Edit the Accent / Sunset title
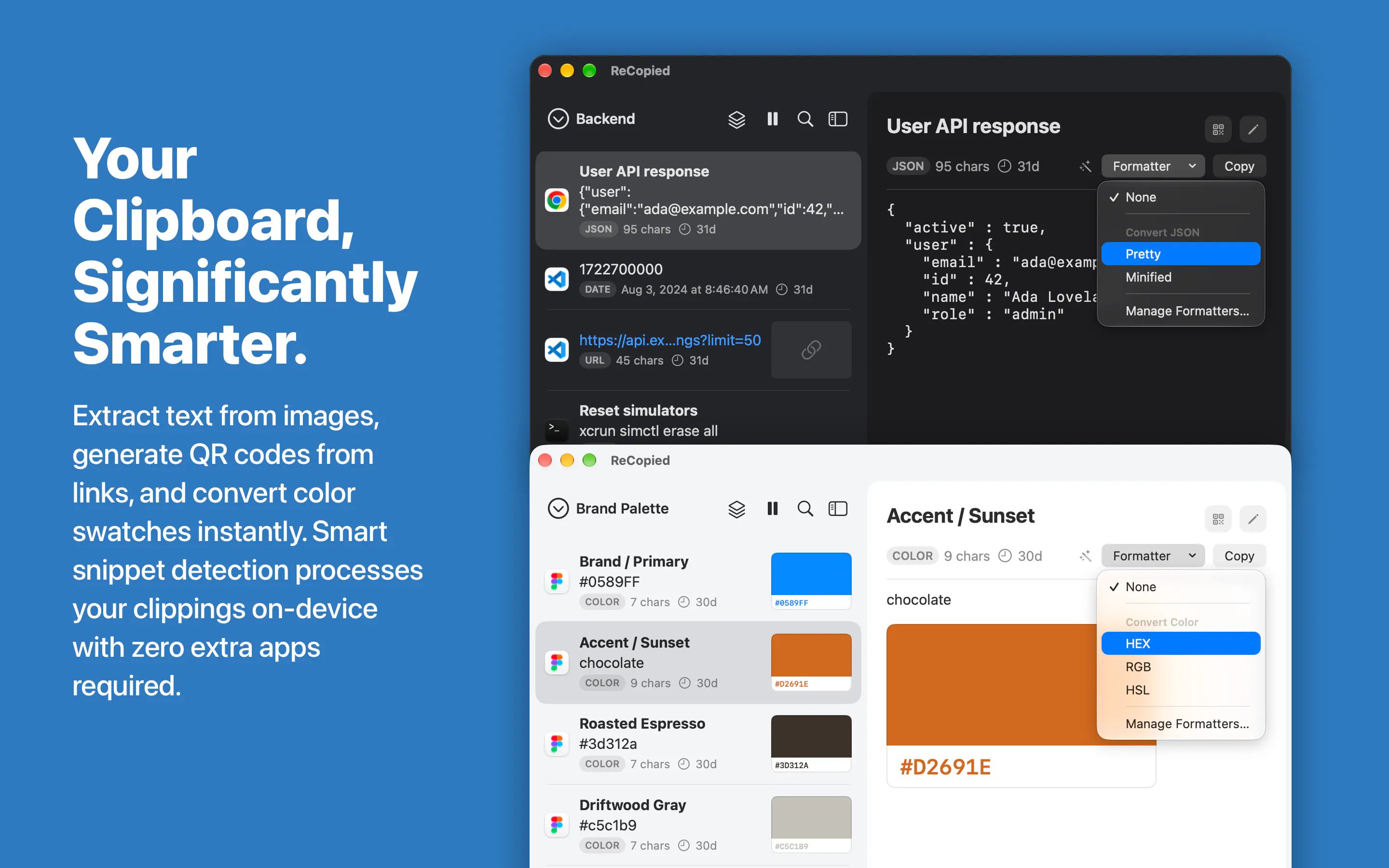The width and height of the screenshot is (1389, 868). (1253, 519)
